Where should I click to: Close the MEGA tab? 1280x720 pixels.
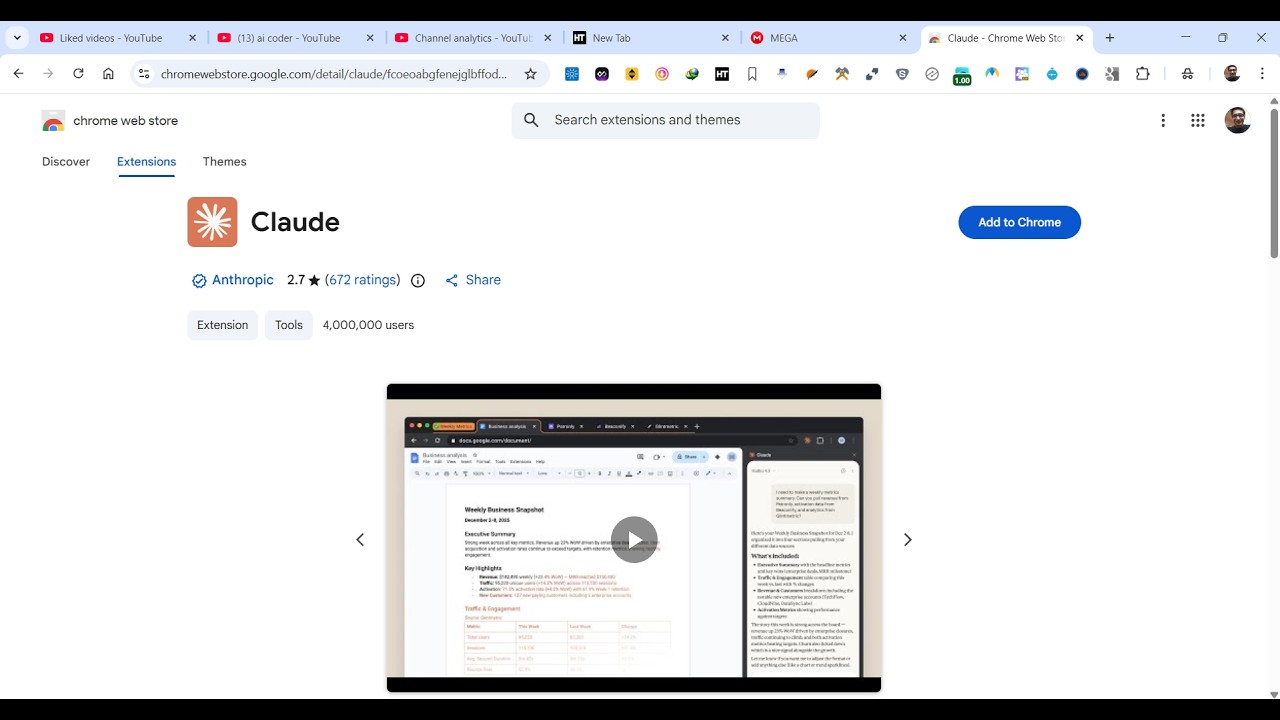pos(903,38)
